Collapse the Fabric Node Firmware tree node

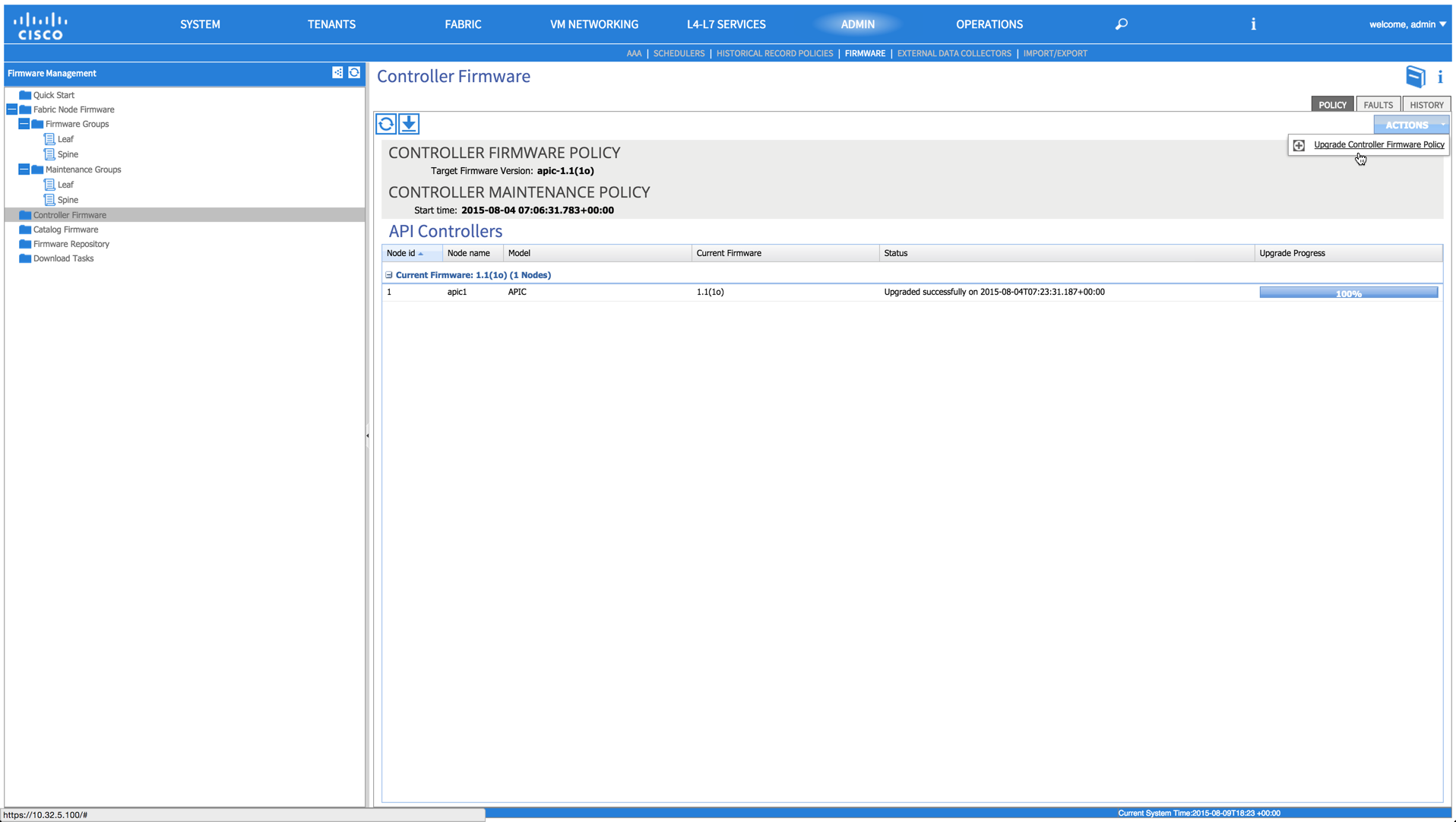coord(11,109)
